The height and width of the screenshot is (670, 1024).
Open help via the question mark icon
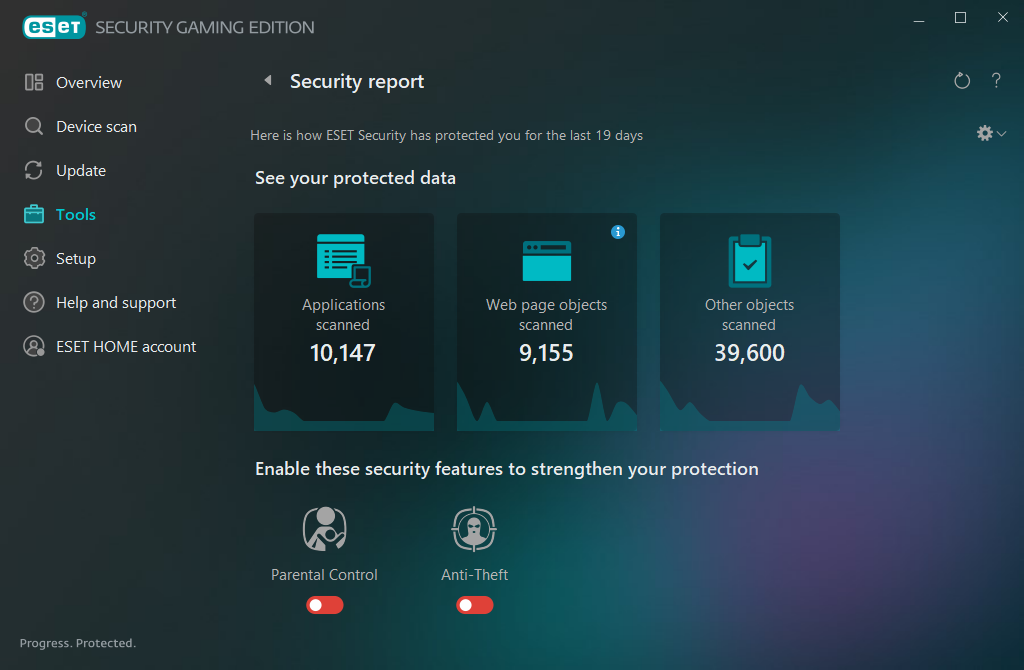(996, 80)
